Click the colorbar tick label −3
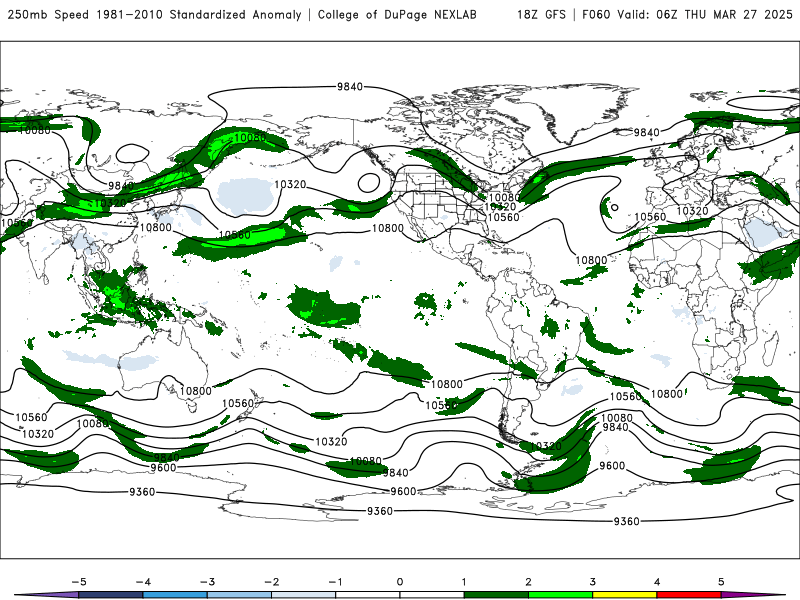Screen dimensions: 800x600 tap(207, 582)
